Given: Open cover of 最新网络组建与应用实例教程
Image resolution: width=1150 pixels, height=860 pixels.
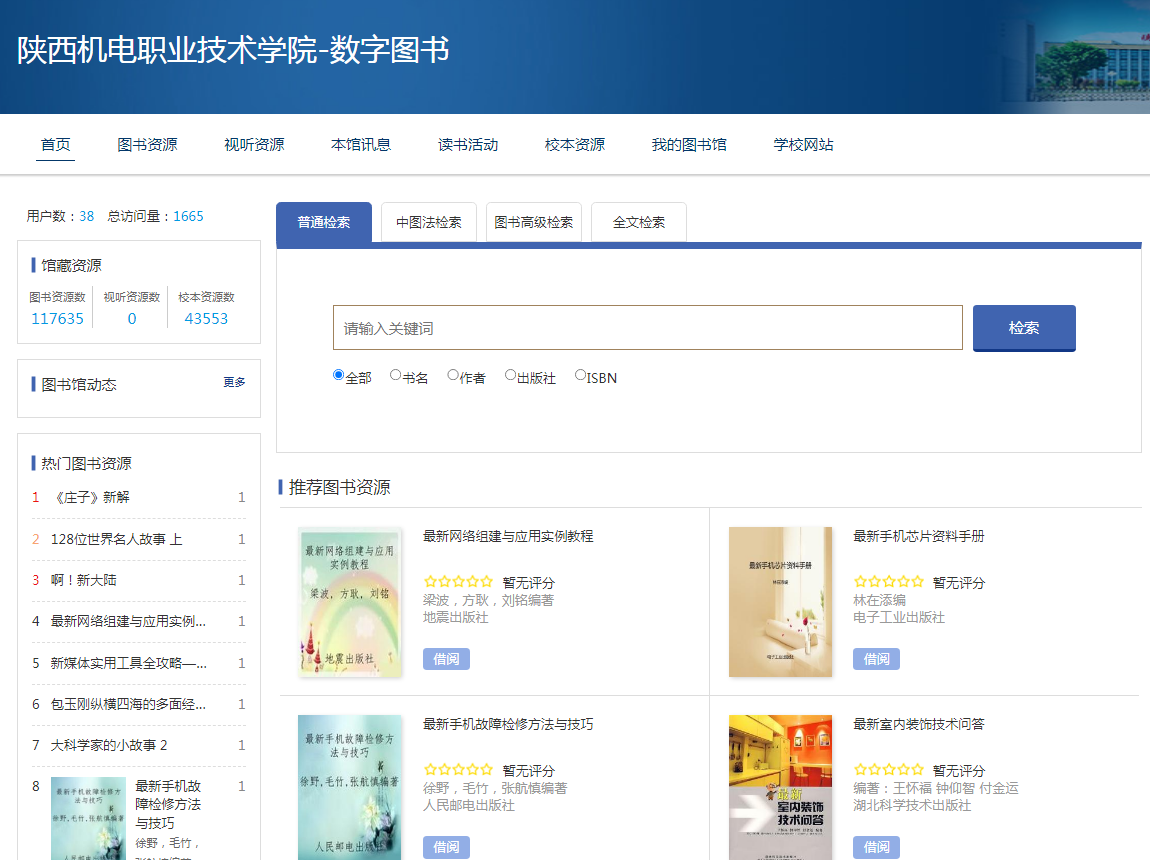Looking at the screenshot, I should point(350,602).
